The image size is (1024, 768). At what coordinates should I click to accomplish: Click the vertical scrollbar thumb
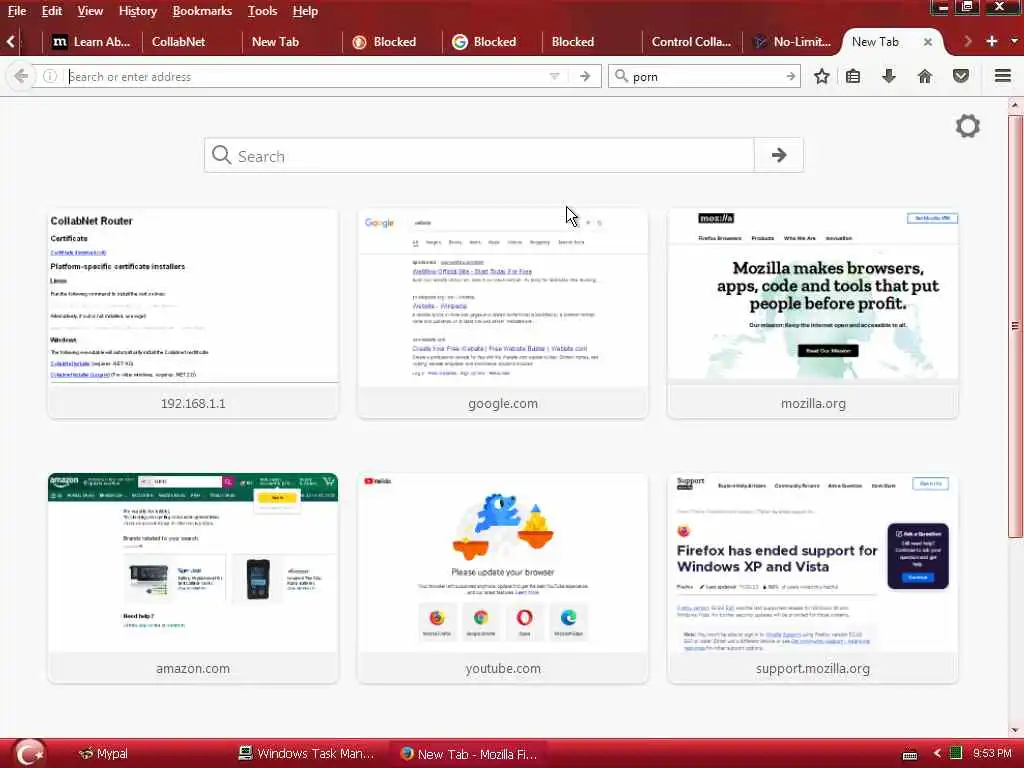coord(1016,327)
